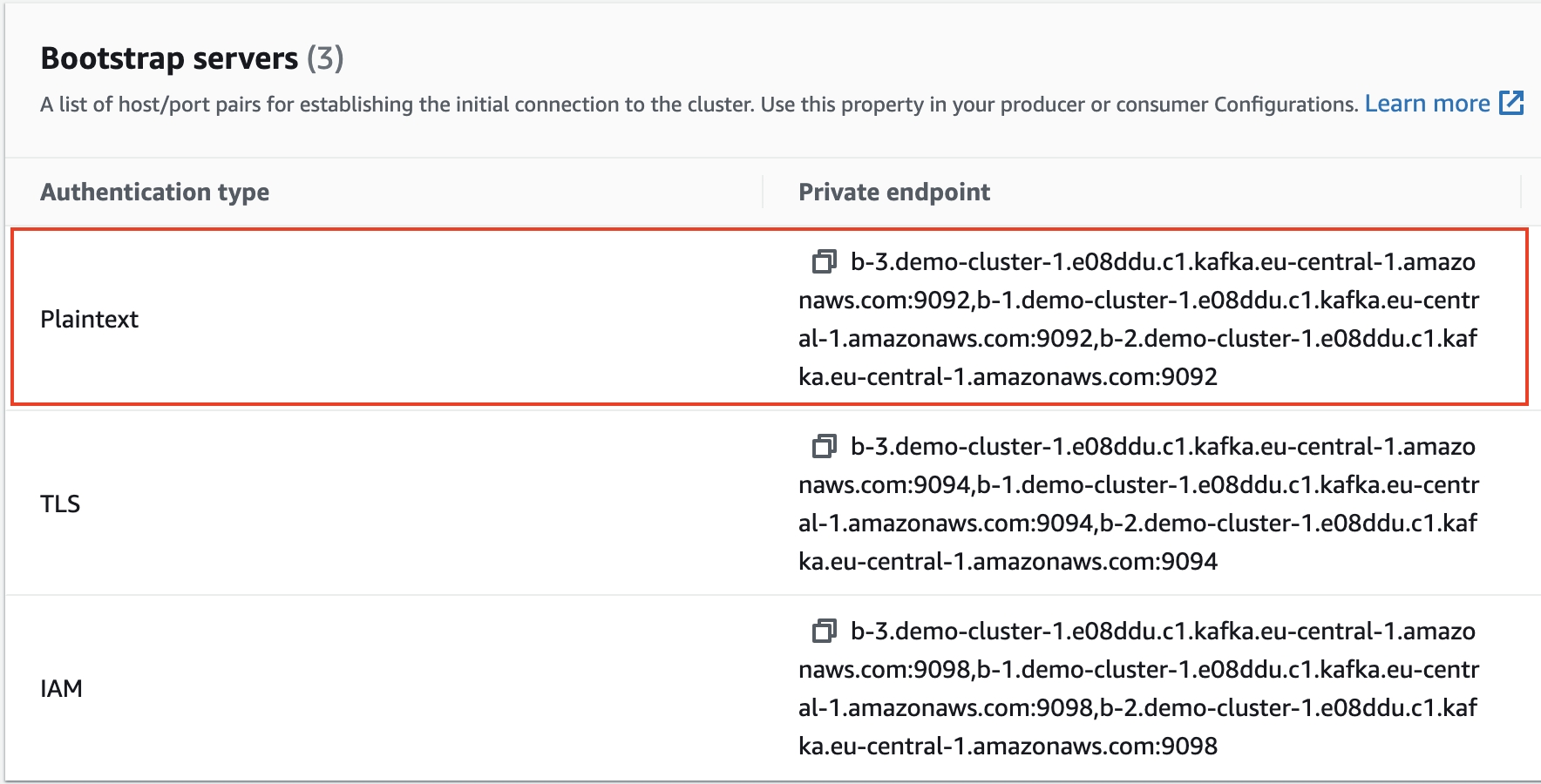Open the Learn more link

coord(1427,104)
